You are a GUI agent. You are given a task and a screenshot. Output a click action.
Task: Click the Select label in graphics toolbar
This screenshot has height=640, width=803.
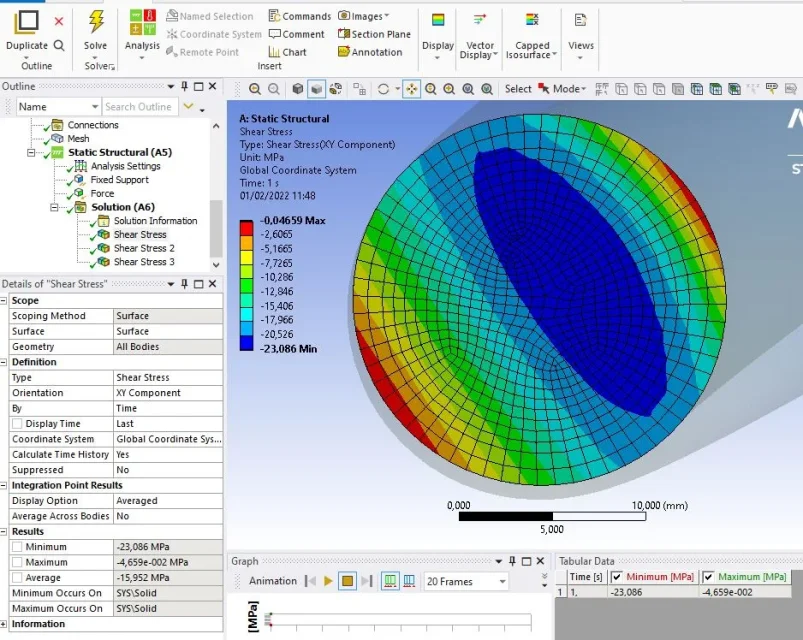click(518, 89)
